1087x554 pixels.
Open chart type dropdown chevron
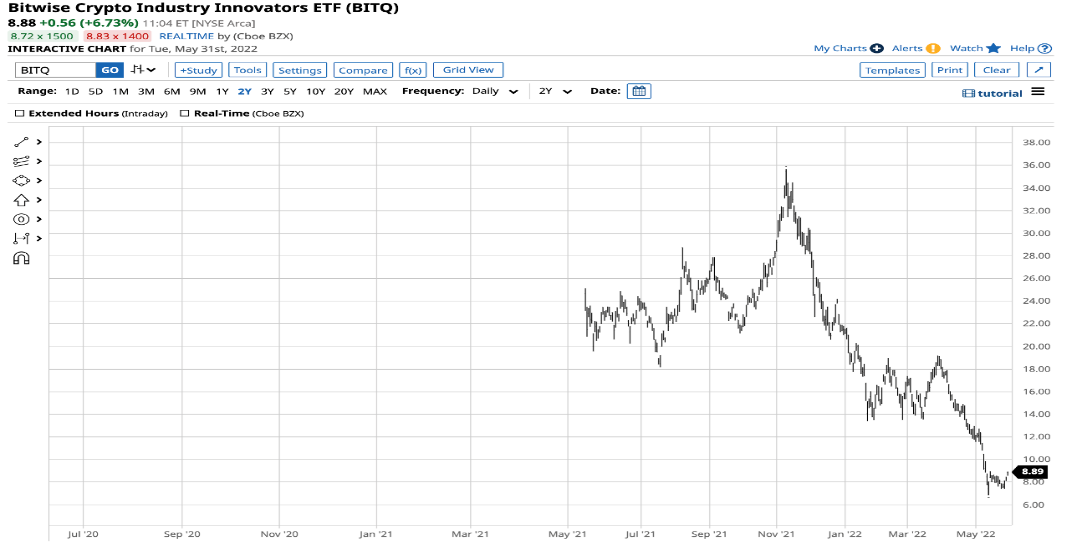[151, 70]
